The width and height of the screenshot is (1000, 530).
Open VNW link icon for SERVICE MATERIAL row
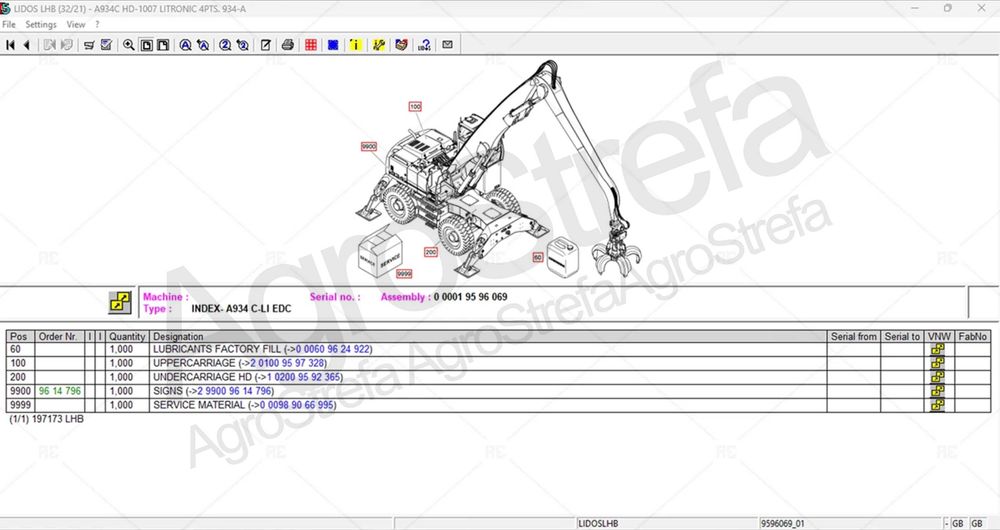click(938, 405)
